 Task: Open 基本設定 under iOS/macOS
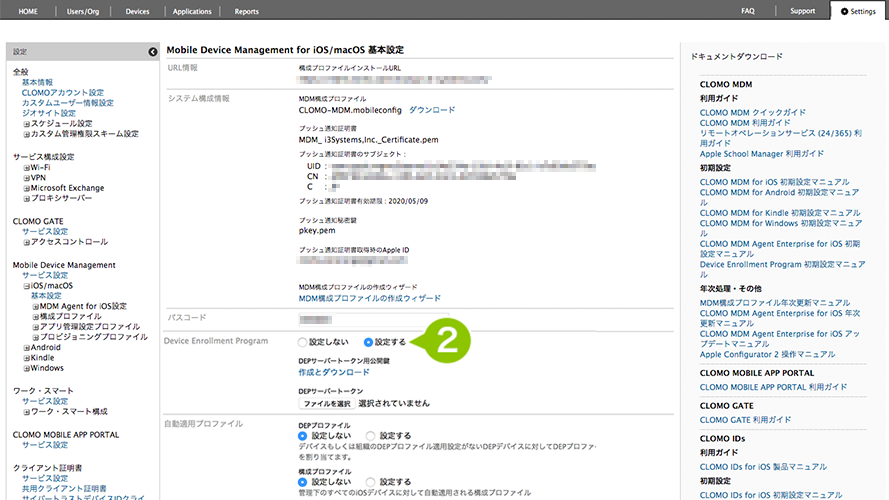(46, 296)
